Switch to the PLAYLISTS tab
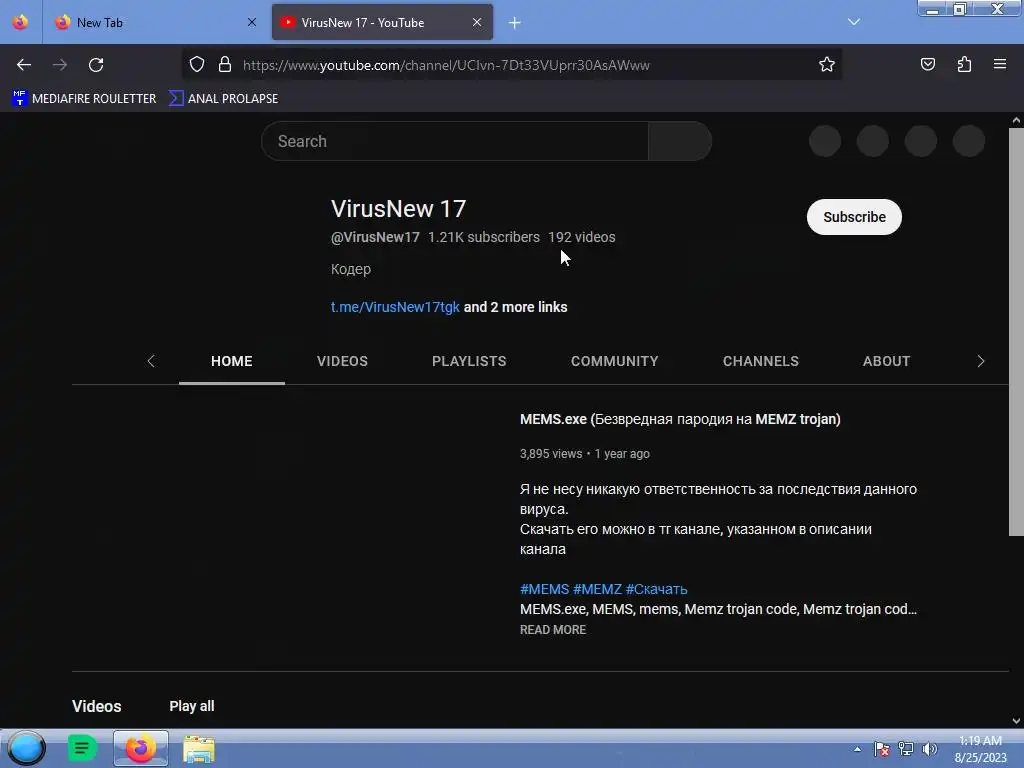Screen dimensions: 1024x768 (x=469, y=361)
